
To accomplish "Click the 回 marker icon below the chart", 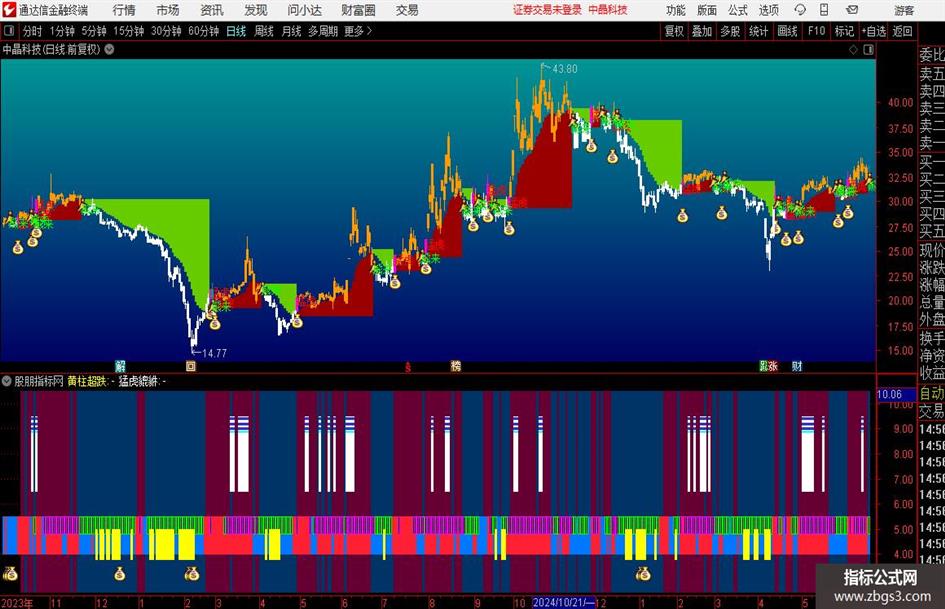I will (191, 366).
